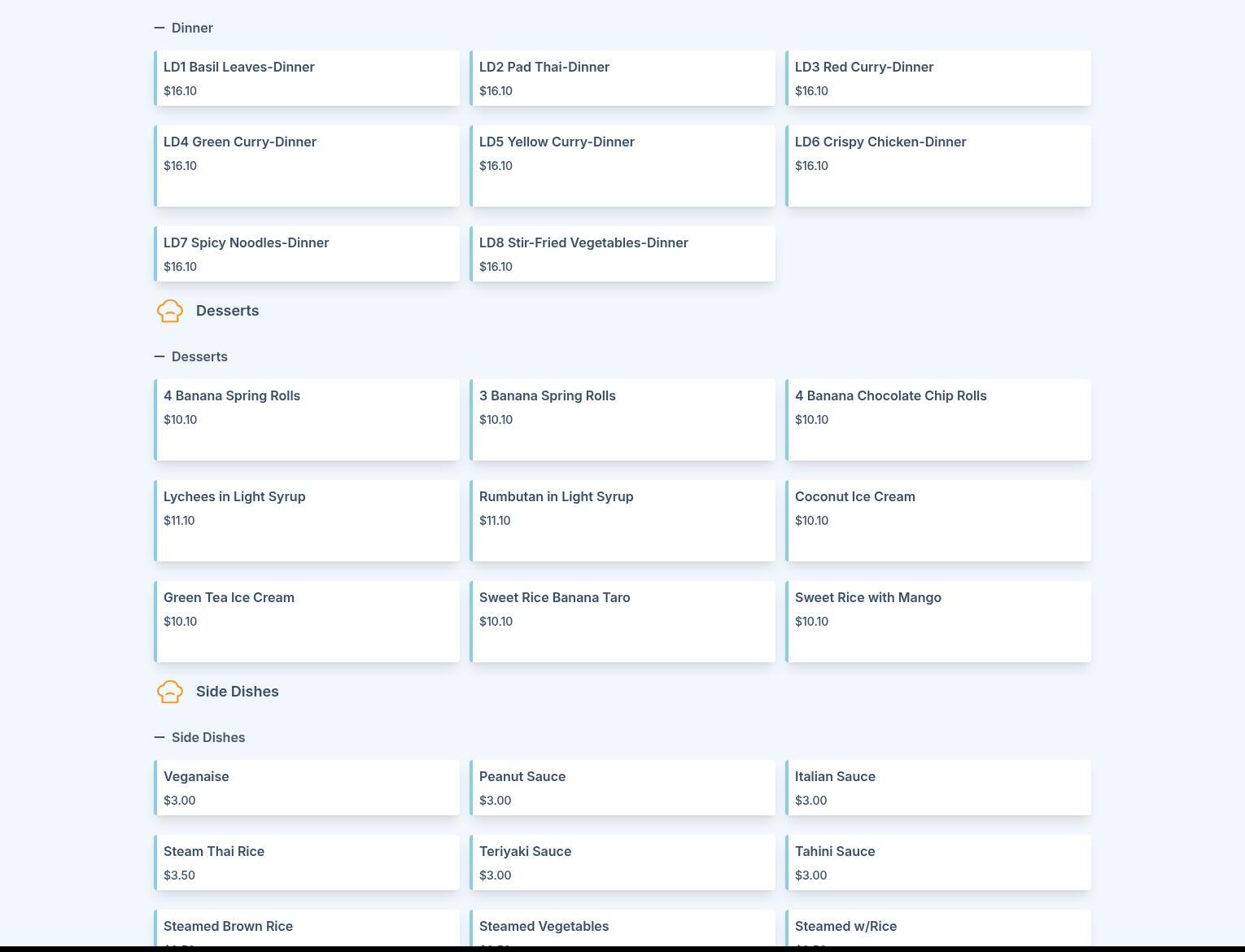Pick Steamed w/Rice side

click(938, 928)
